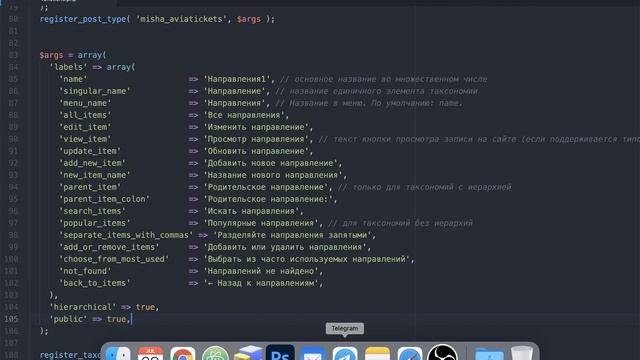
Task: Open Finder from the dock
Action: point(118,353)
